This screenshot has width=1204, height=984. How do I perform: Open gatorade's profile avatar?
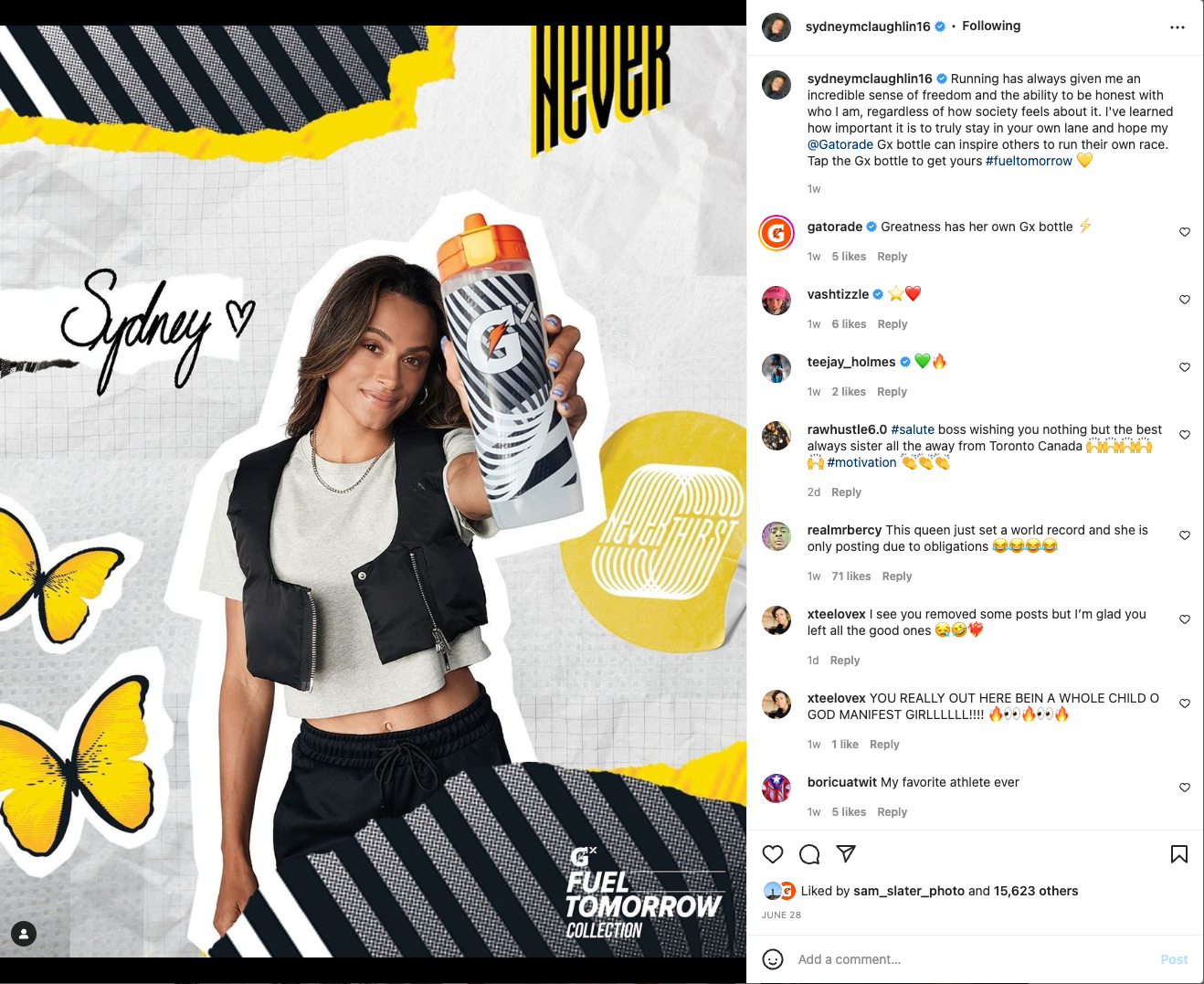(x=776, y=232)
